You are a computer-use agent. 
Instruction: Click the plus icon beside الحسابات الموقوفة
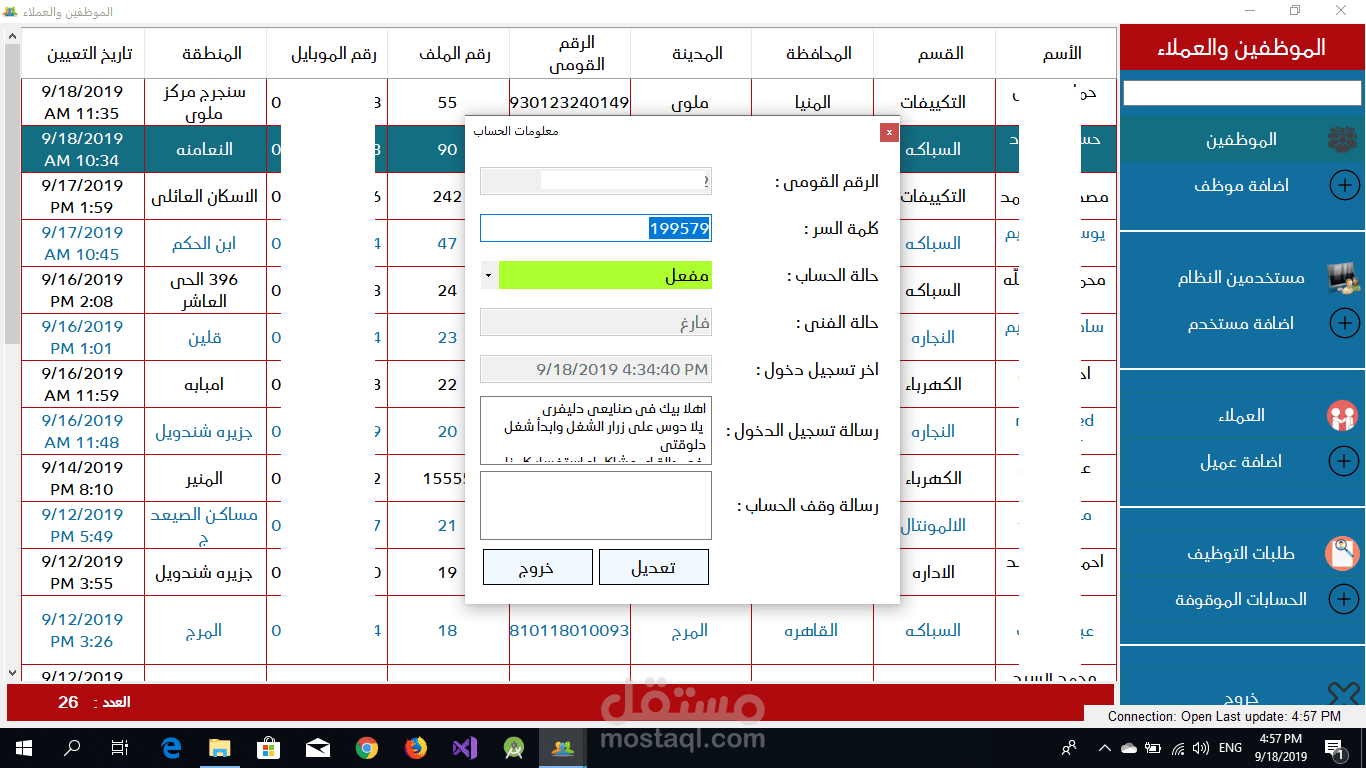tap(1344, 599)
